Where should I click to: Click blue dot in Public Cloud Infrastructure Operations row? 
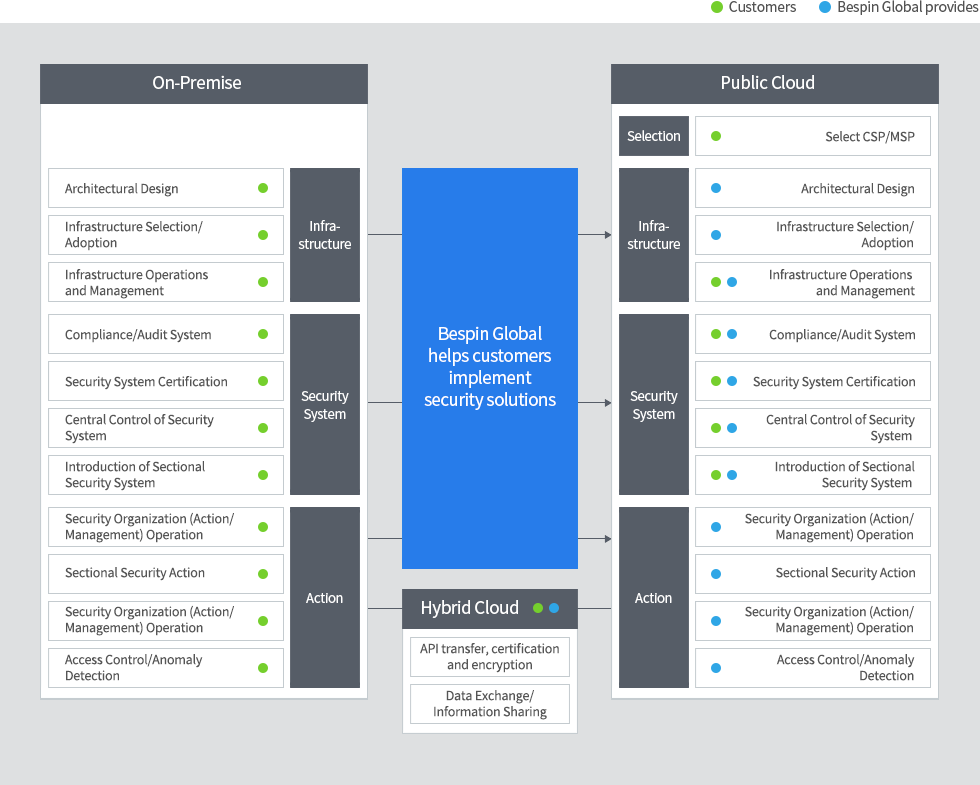pyautogui.click(x=732, y=282)
